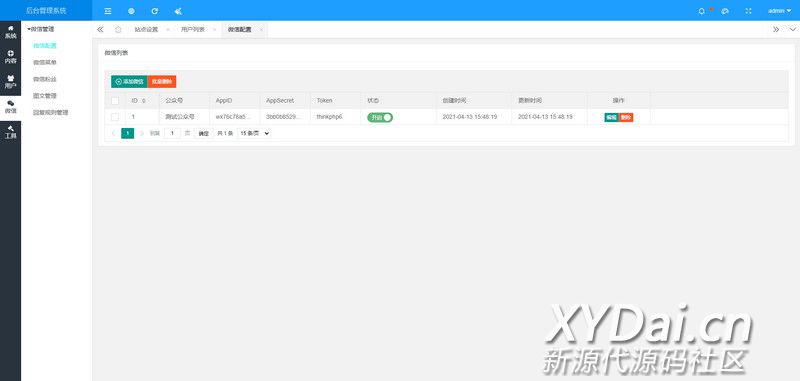Toggle the sidebar collapse hamburger icon
800x381 pixels.
(108, 11)
